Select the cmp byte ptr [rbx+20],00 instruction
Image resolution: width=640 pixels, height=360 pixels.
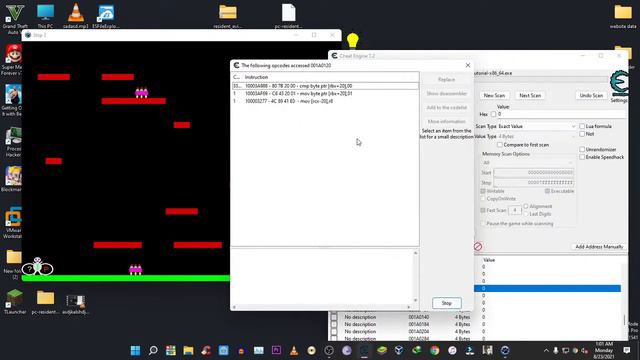click(x=325, y=86)
